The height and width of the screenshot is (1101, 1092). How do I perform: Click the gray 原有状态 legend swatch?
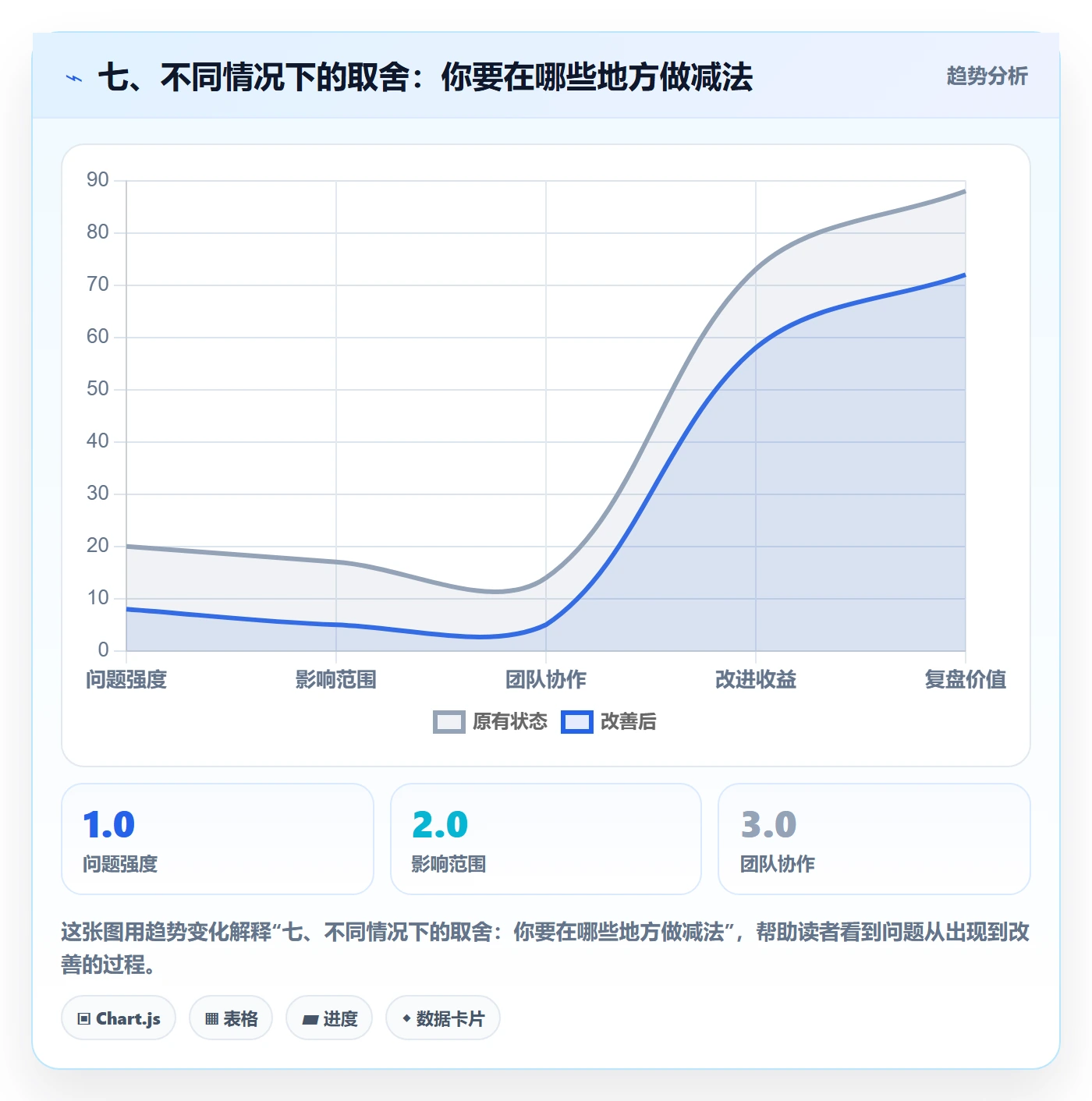(449, 722)
